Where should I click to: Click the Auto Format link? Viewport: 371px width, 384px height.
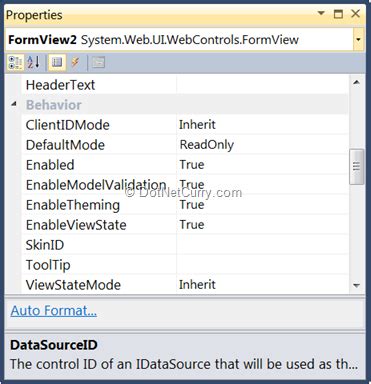tap(54, 311)
